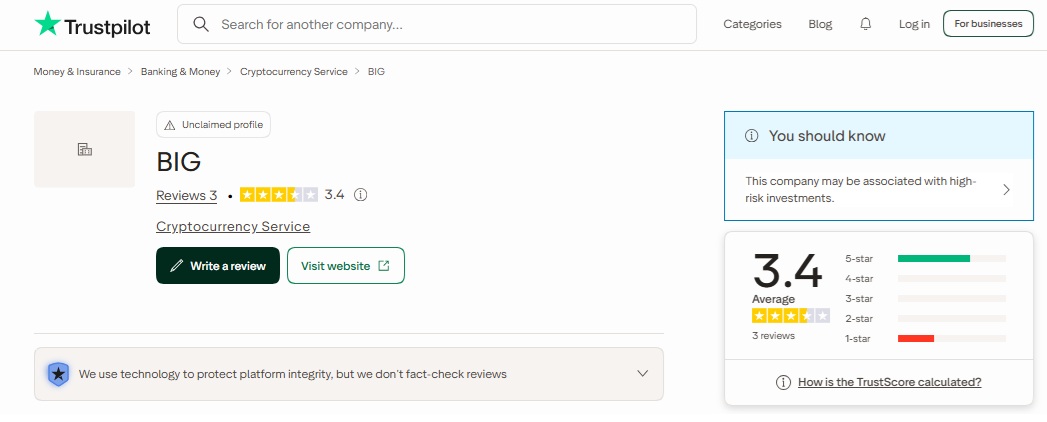Go to the Blog page
The height and width of the screenshot is (422, 1047).
(x=820, y=24)
